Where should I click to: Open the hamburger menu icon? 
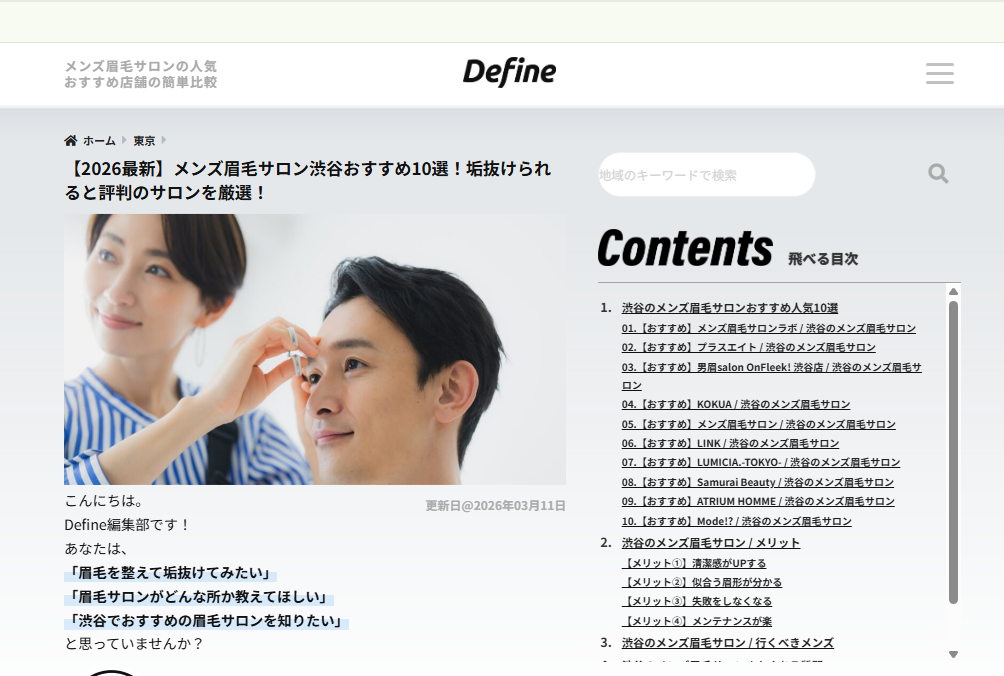tap(939, 74)
